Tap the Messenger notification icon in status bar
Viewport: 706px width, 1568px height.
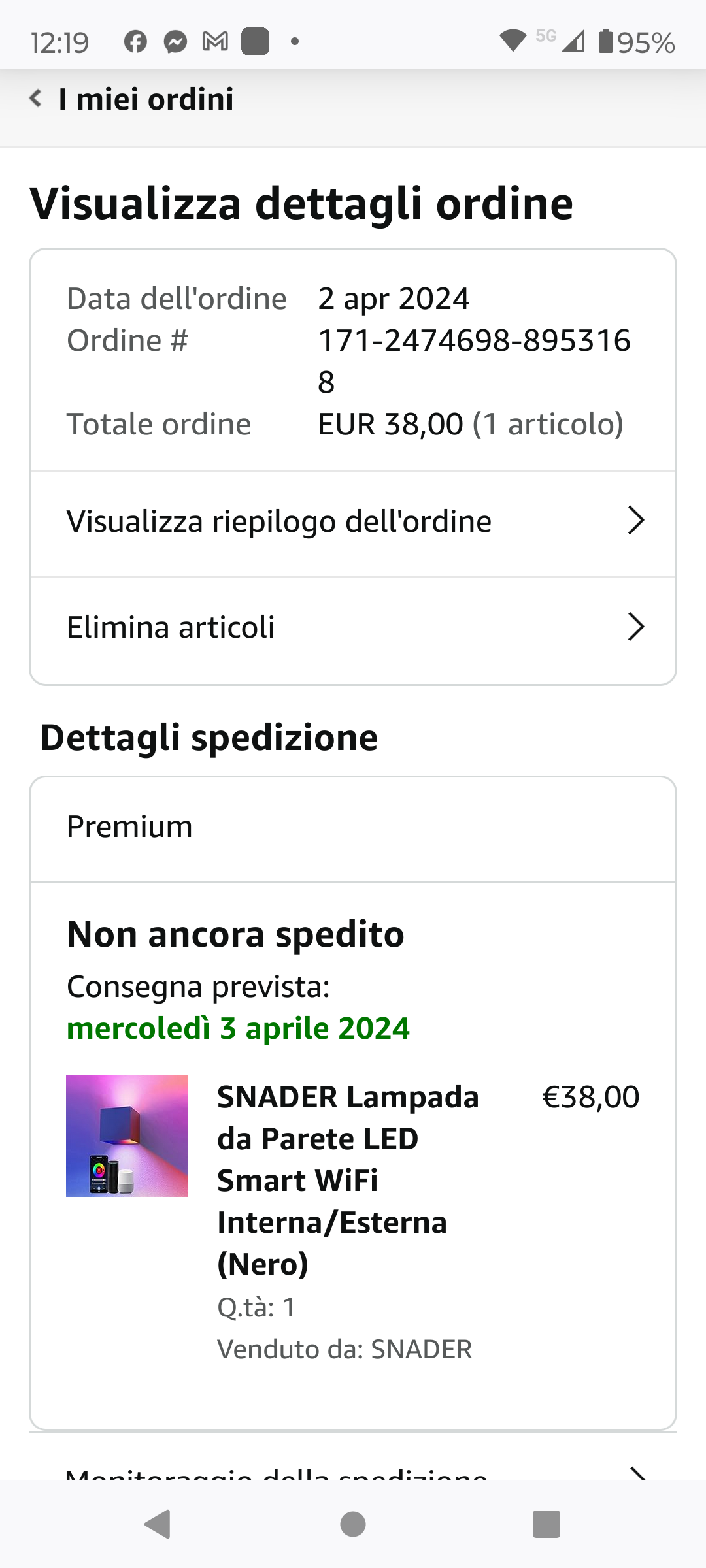coord(175,42)
